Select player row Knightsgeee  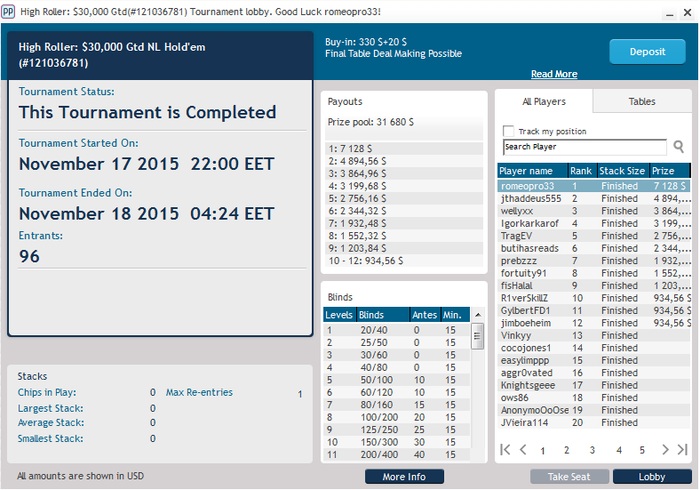pyautogui.click(x=594, y=386)
